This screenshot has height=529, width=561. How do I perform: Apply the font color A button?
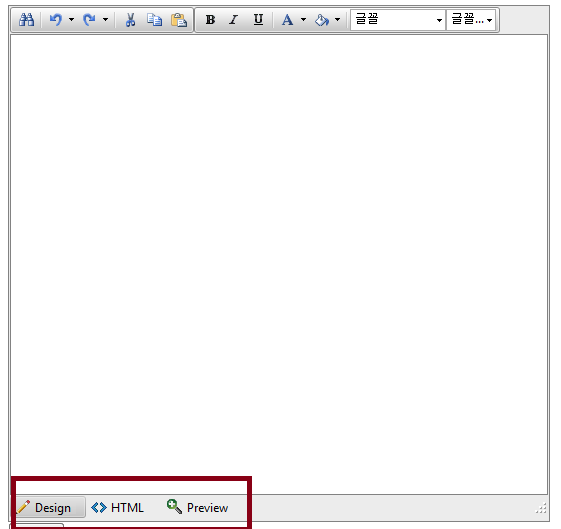pyautogui.click(x=287, y=20)
